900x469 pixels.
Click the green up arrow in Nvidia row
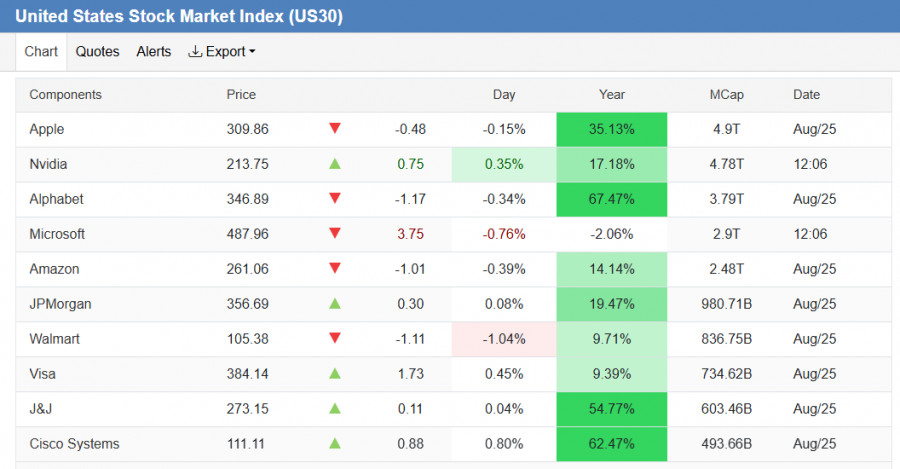(x=335, y=164)
